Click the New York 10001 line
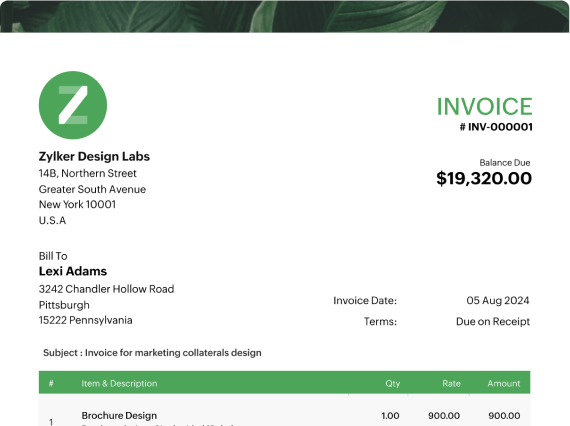This screenshot has height=426, width=570. (77, 204)
